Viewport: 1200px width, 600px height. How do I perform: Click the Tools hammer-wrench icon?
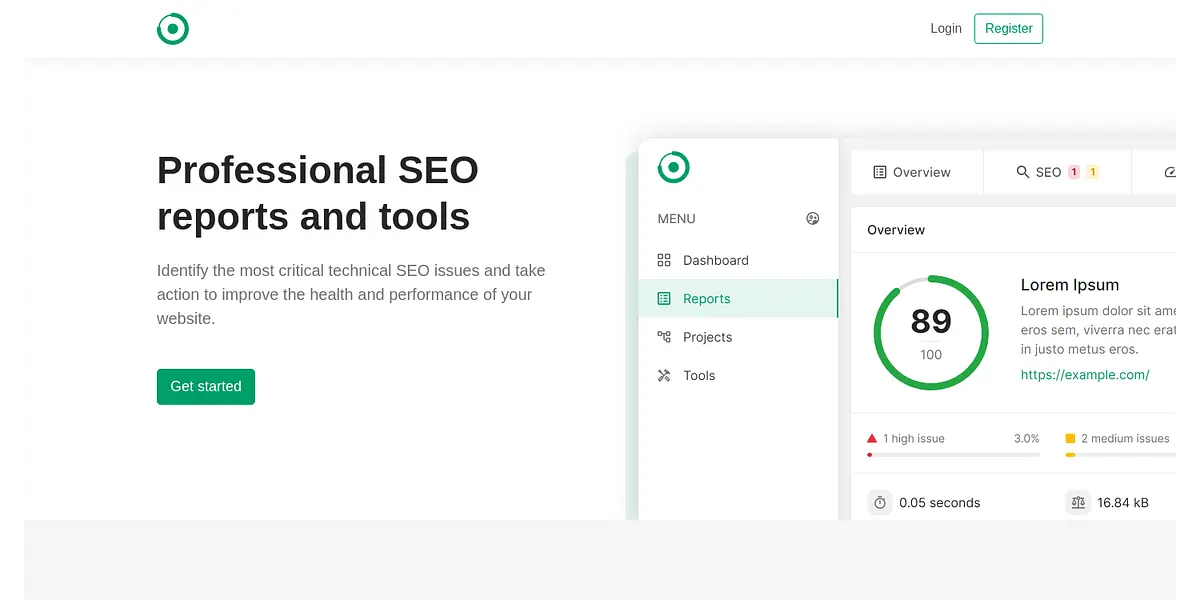pyautogui.click(x=664, y=376)
